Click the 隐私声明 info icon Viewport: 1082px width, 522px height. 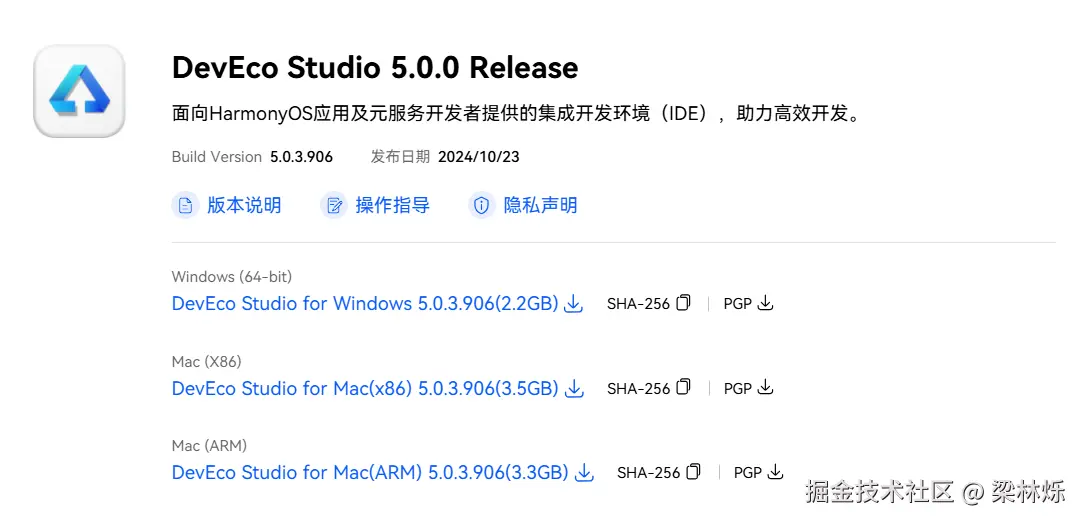pyautogui.click(x=482, y=206)
